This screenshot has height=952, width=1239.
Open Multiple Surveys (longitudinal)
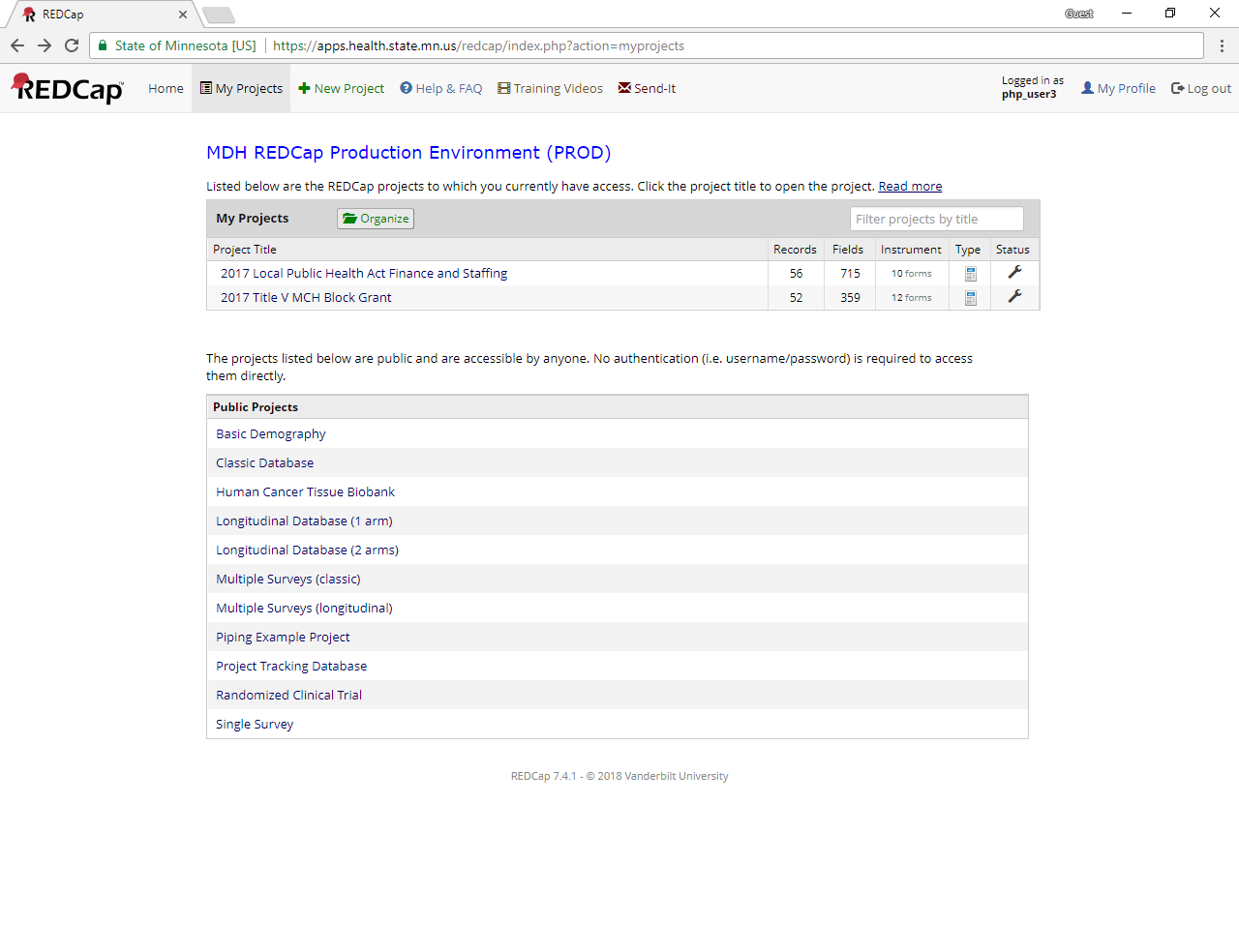pos(305,609)
